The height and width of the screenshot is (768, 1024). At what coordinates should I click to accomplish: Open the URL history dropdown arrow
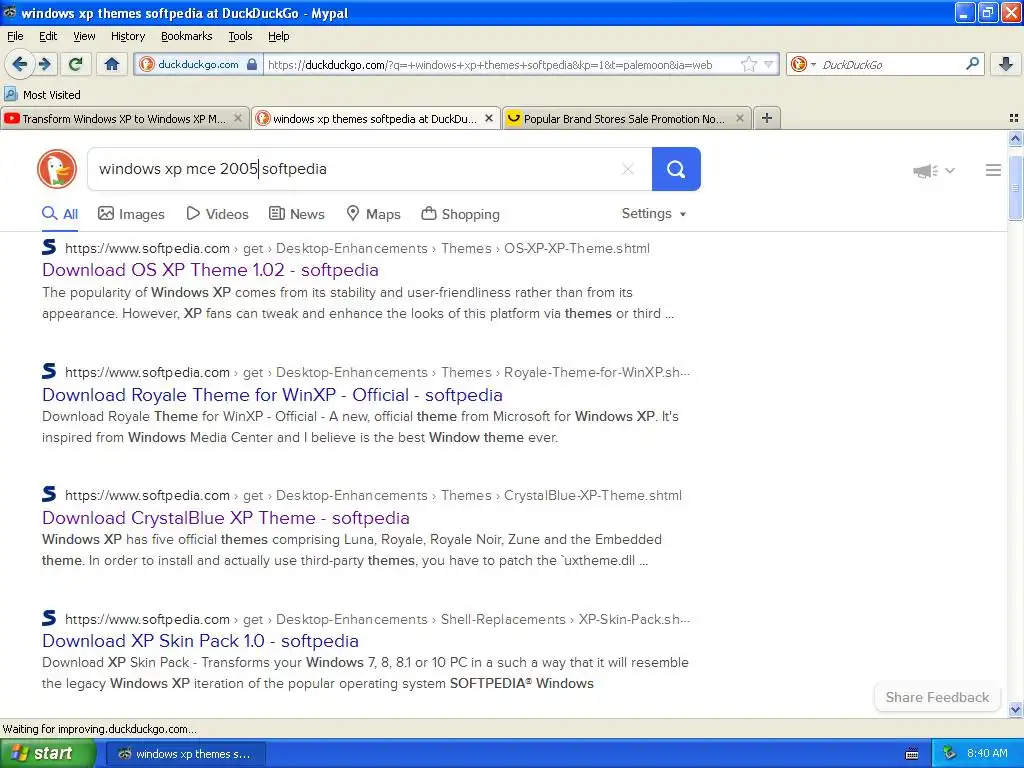pyautogui.click(x=769, y=64)
